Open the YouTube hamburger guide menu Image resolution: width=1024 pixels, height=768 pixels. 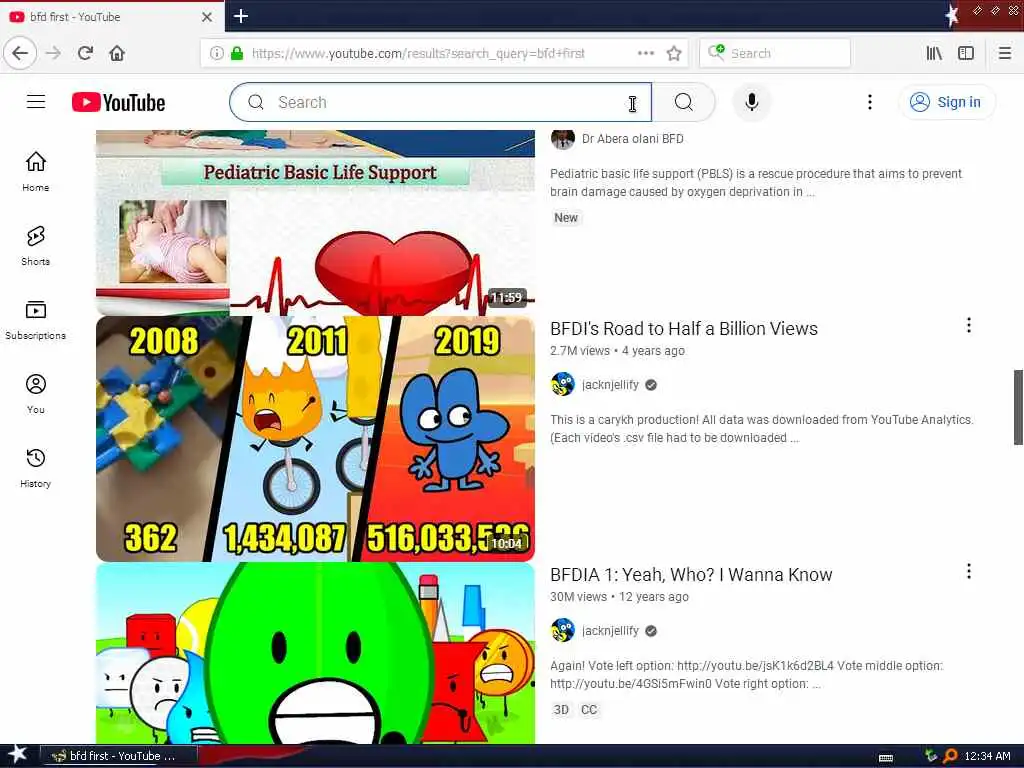(36, 102)
